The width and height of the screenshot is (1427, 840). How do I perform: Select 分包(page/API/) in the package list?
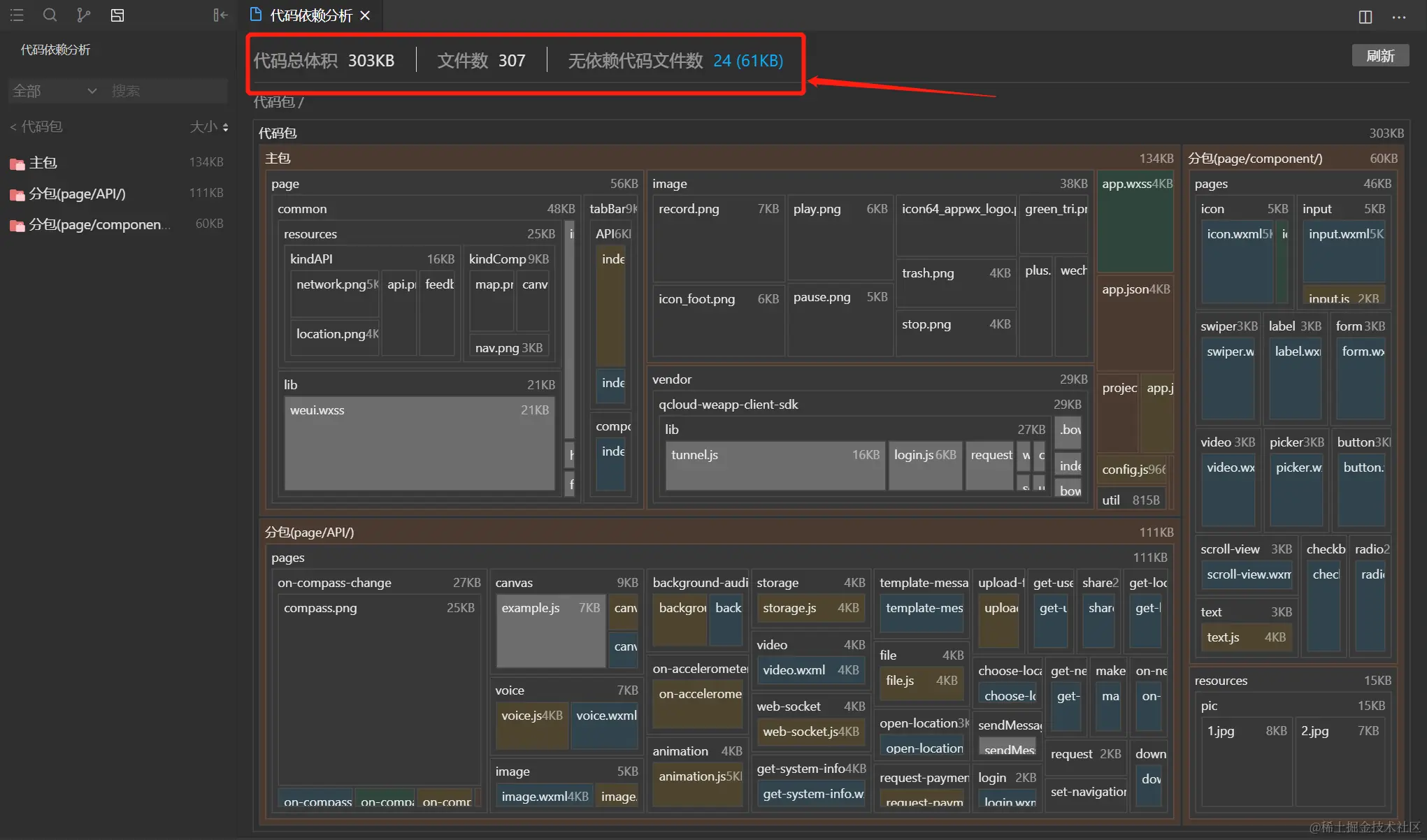[77, 194]
